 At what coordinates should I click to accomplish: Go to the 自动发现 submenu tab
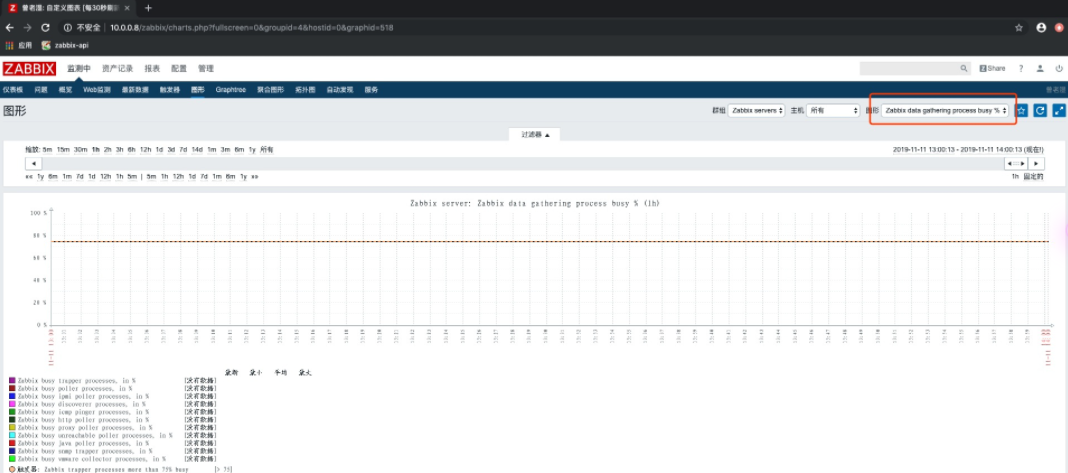tap(340, 90)
